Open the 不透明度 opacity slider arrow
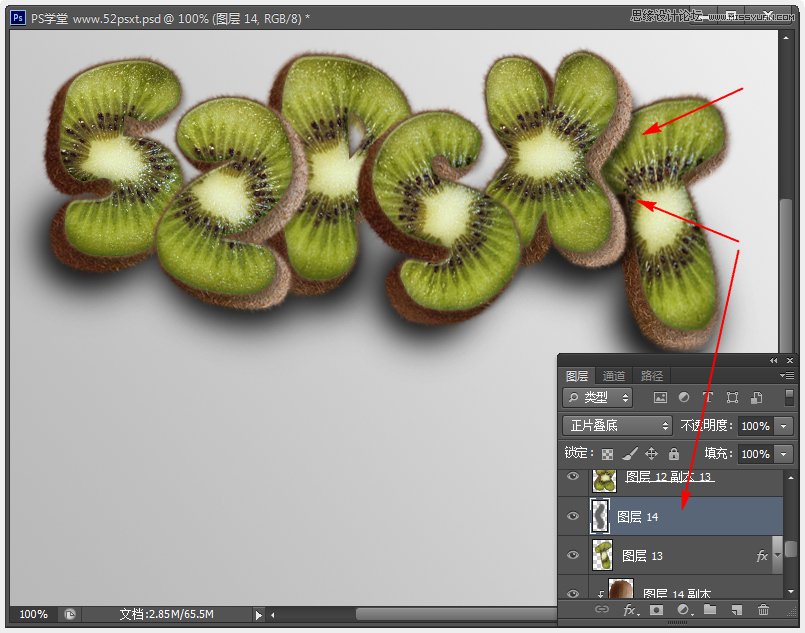Screen dimensions: 805x633 click(x=783, y=426)
